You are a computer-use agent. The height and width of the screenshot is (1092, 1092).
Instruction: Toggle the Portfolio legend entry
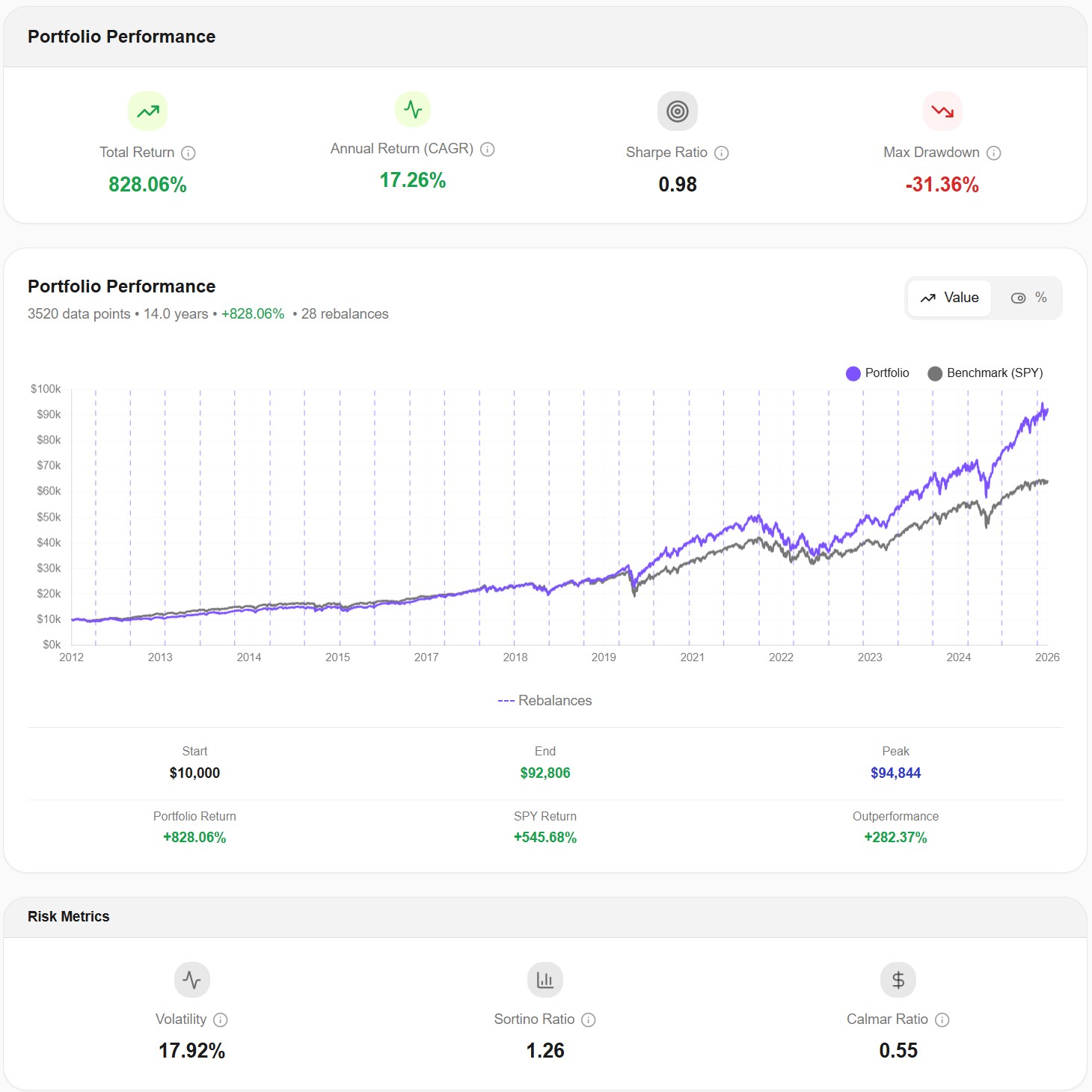[877, 372]
